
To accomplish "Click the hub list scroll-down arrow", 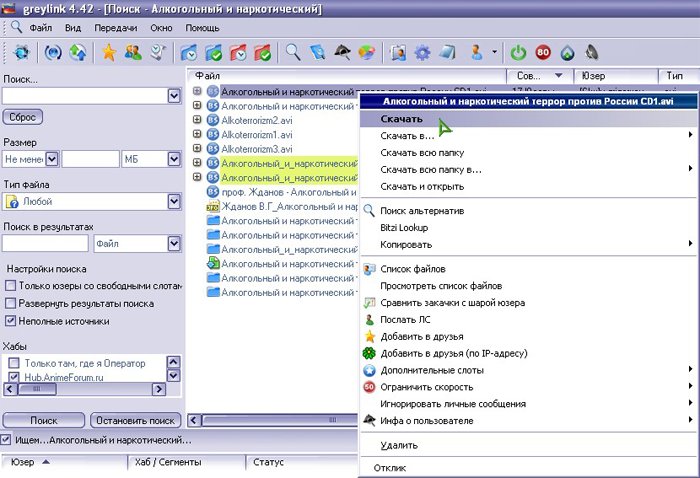I will [x=173, y=376].
